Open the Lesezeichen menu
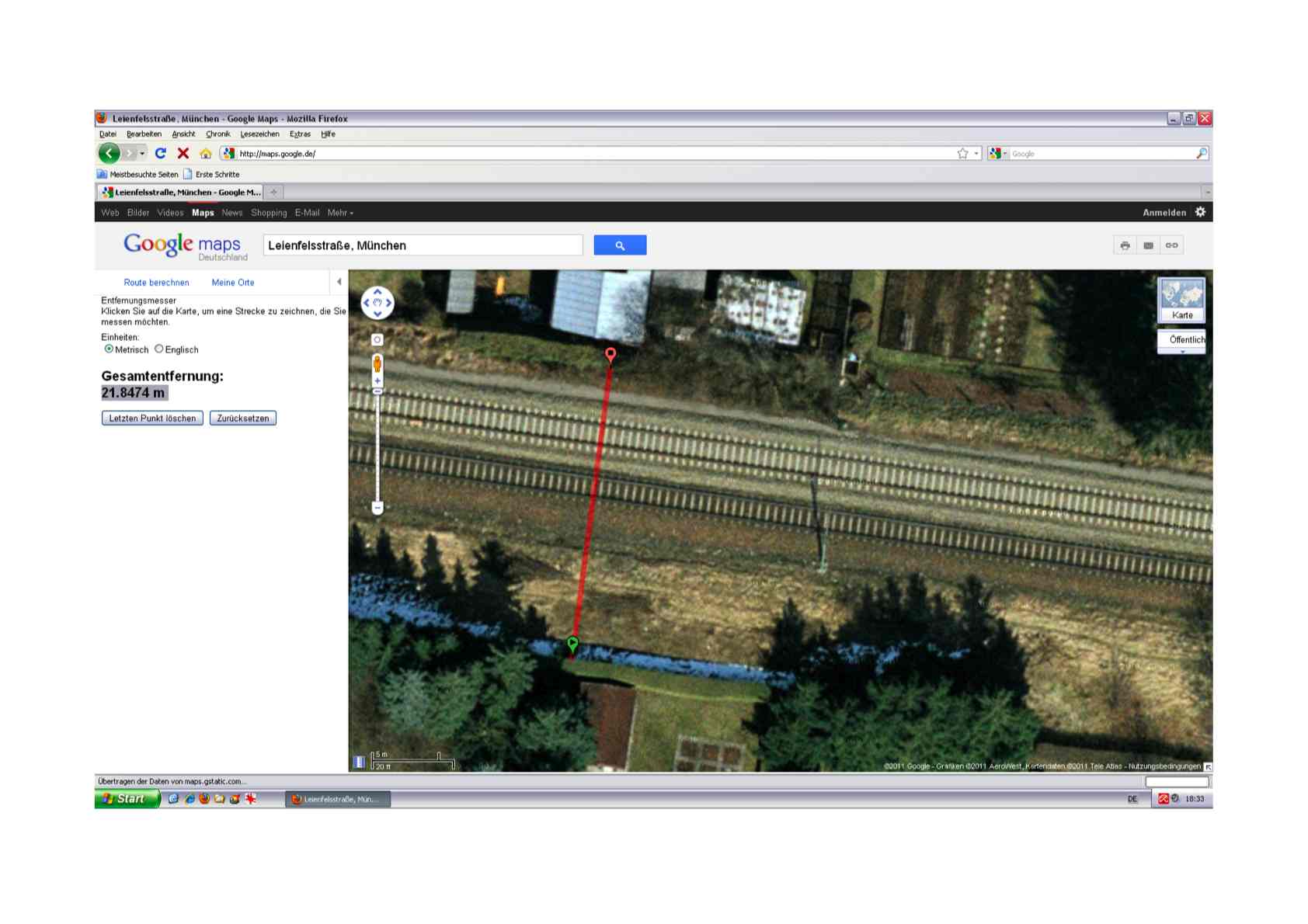1308x924 pixels. click(x=259, y=134)
